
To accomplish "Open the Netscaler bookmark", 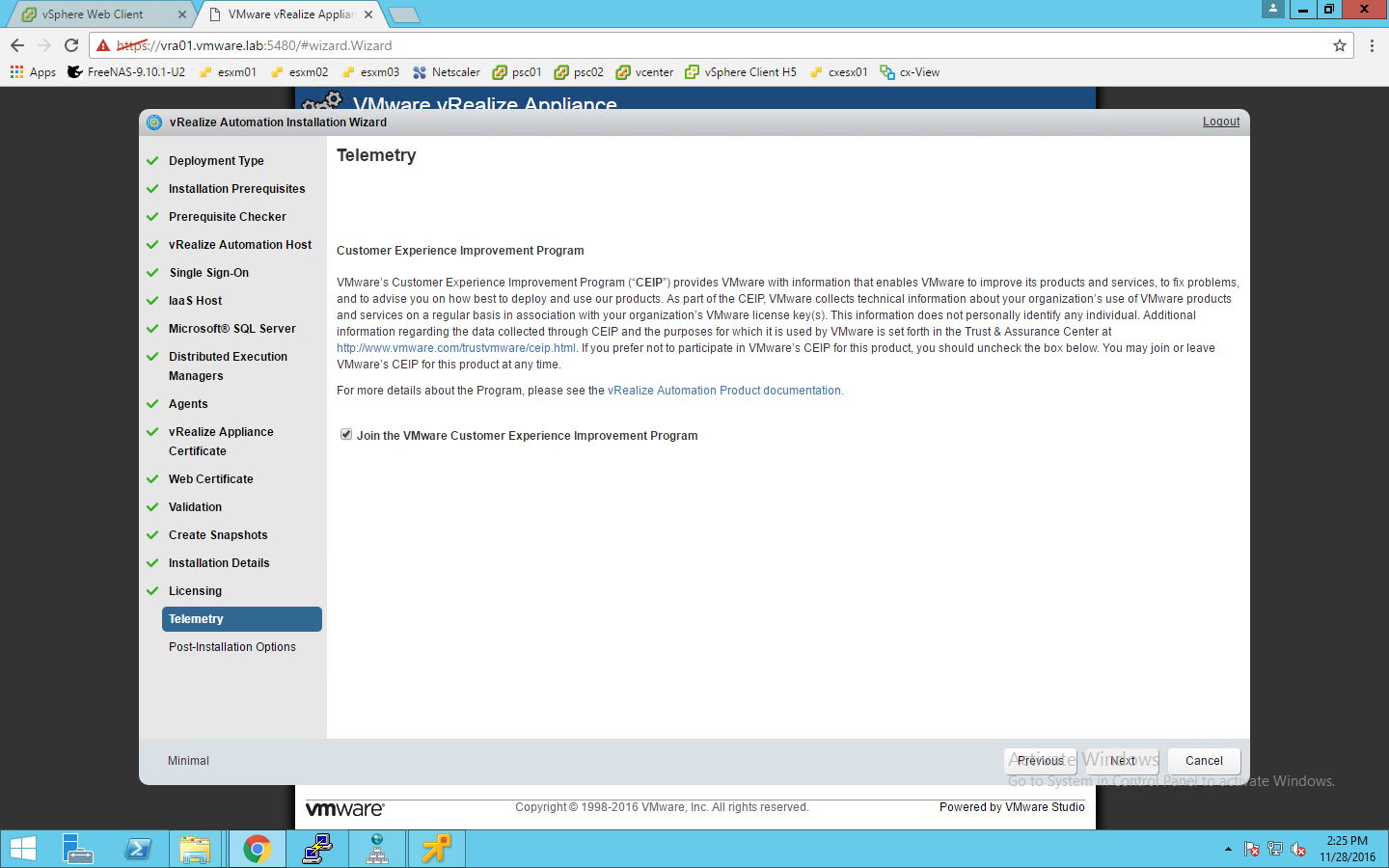I will click(x=446, y=72).
